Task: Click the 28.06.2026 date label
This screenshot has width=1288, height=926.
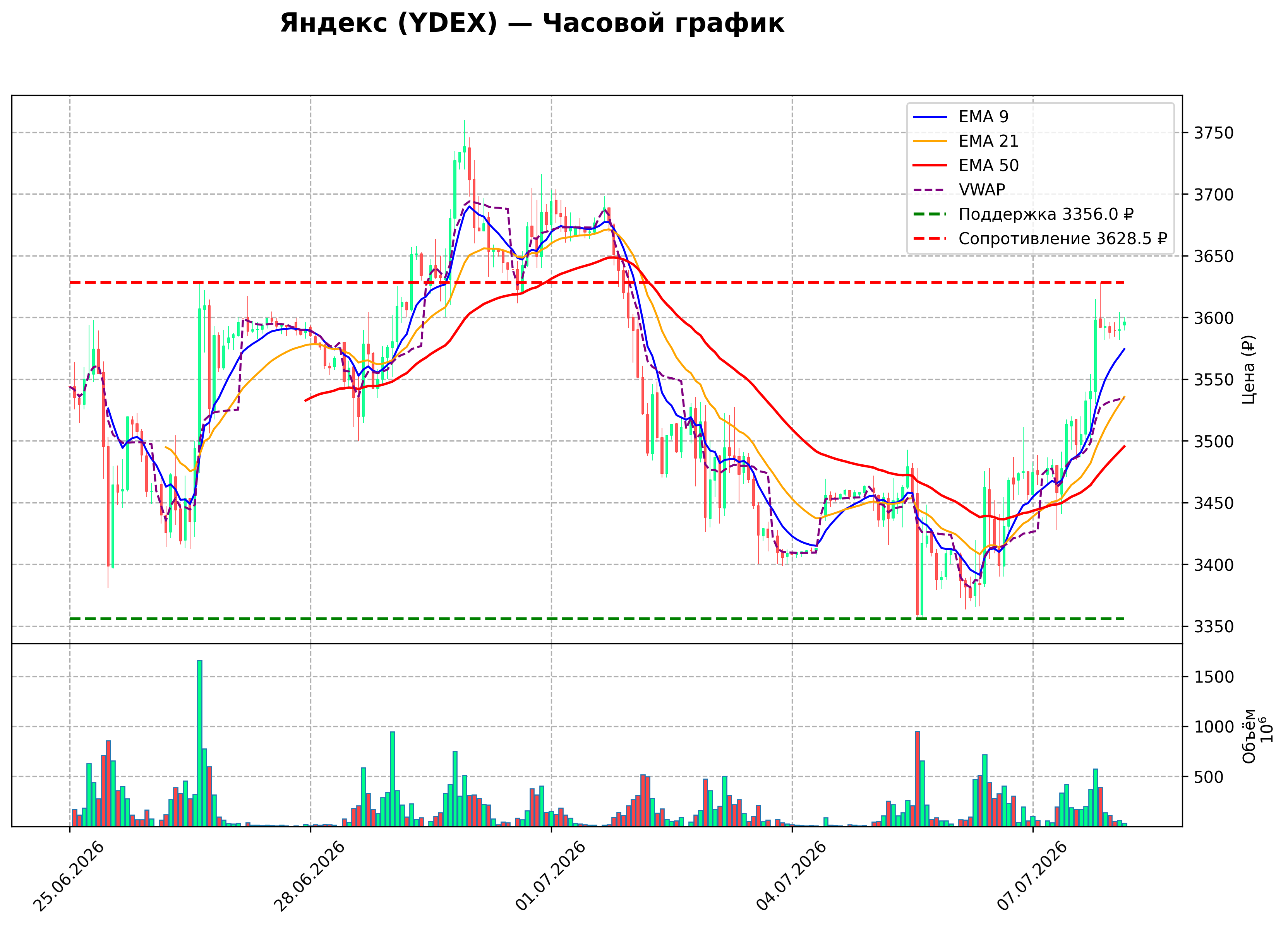Action: [x=310, y=876]
